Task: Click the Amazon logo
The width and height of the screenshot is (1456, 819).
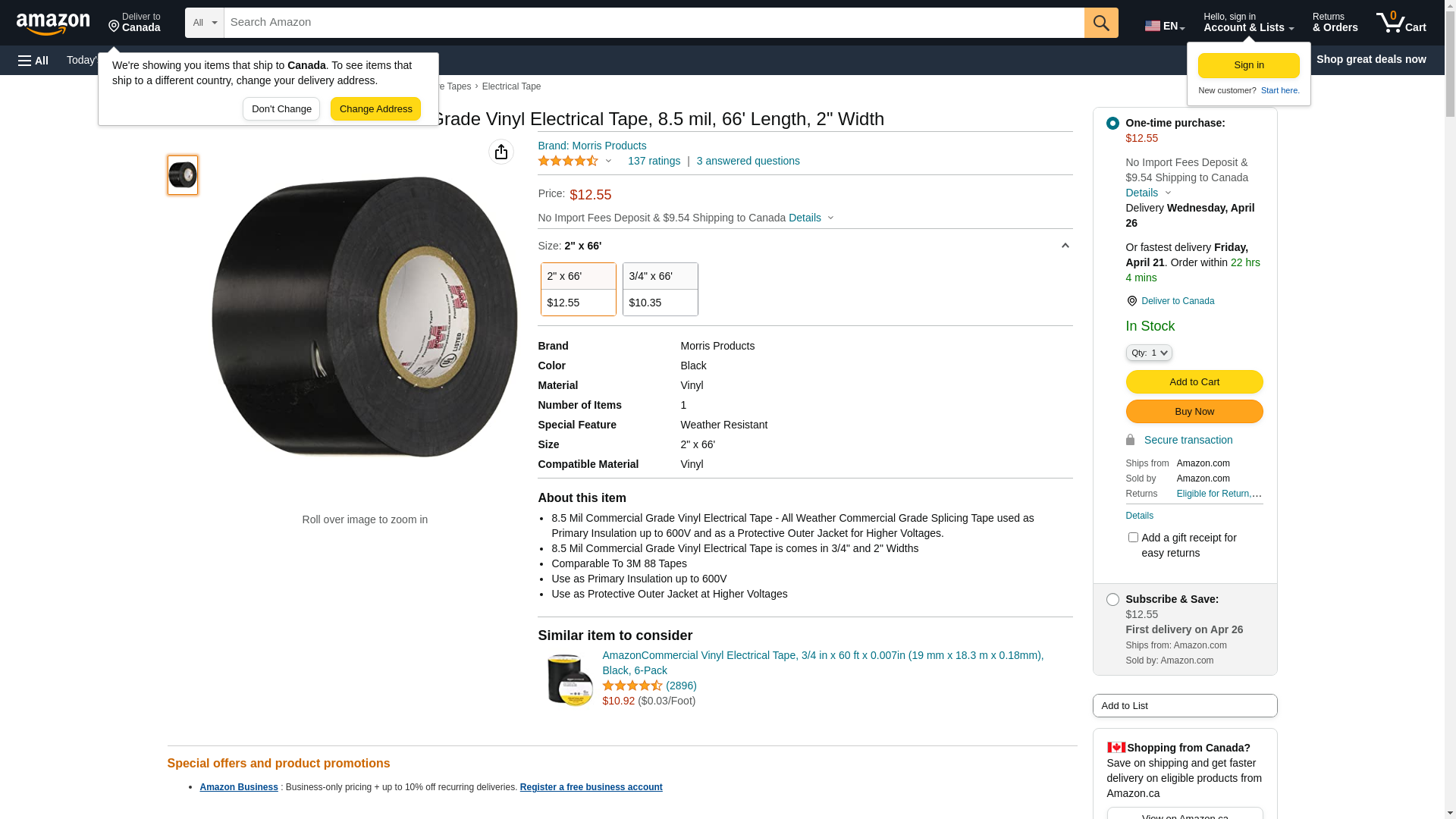Action: [x=53, y=24]
